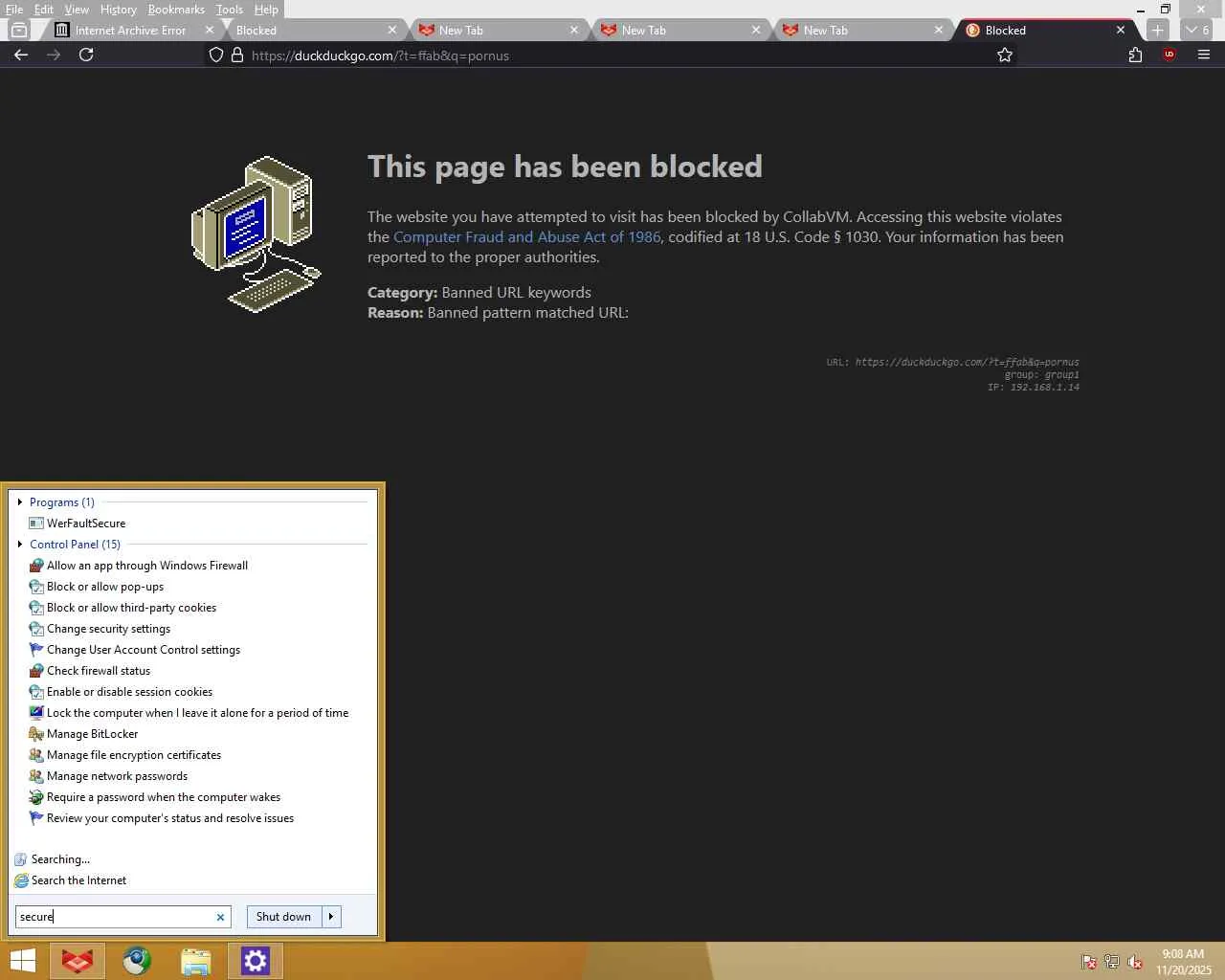This screenshot has height=980, width=1225.
Task: Go forward one page
Action: (54, 56)
